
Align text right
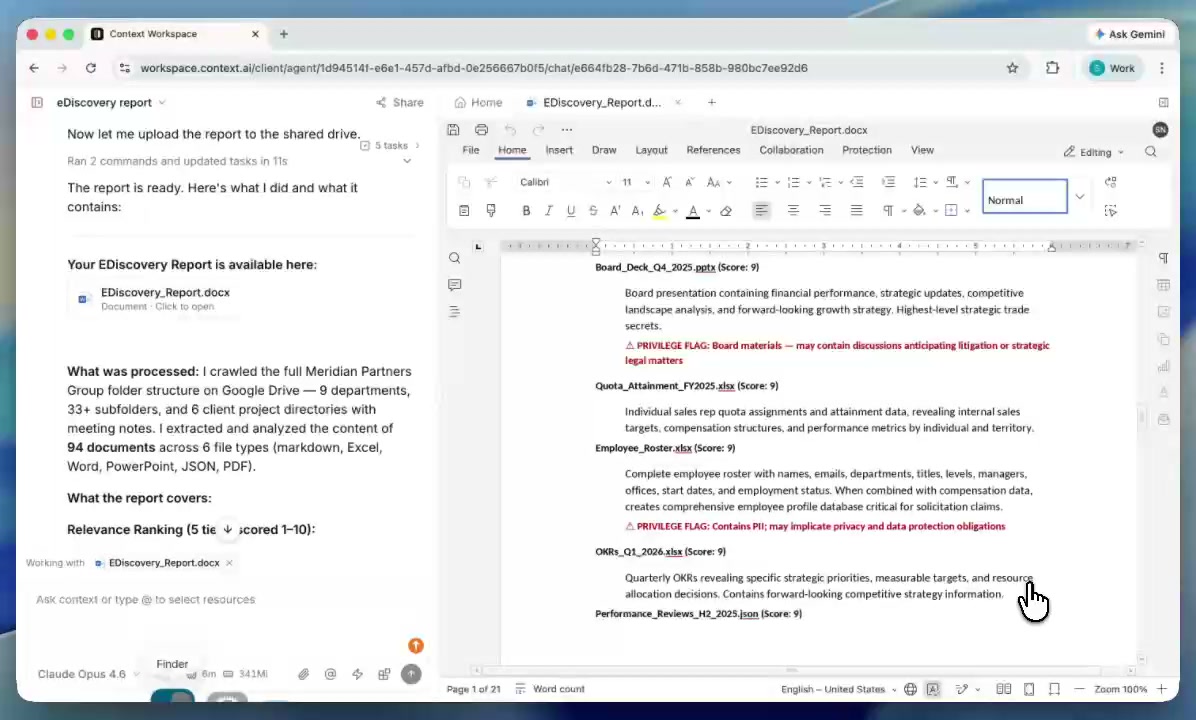pyautogui.click(x=825, y=211)
